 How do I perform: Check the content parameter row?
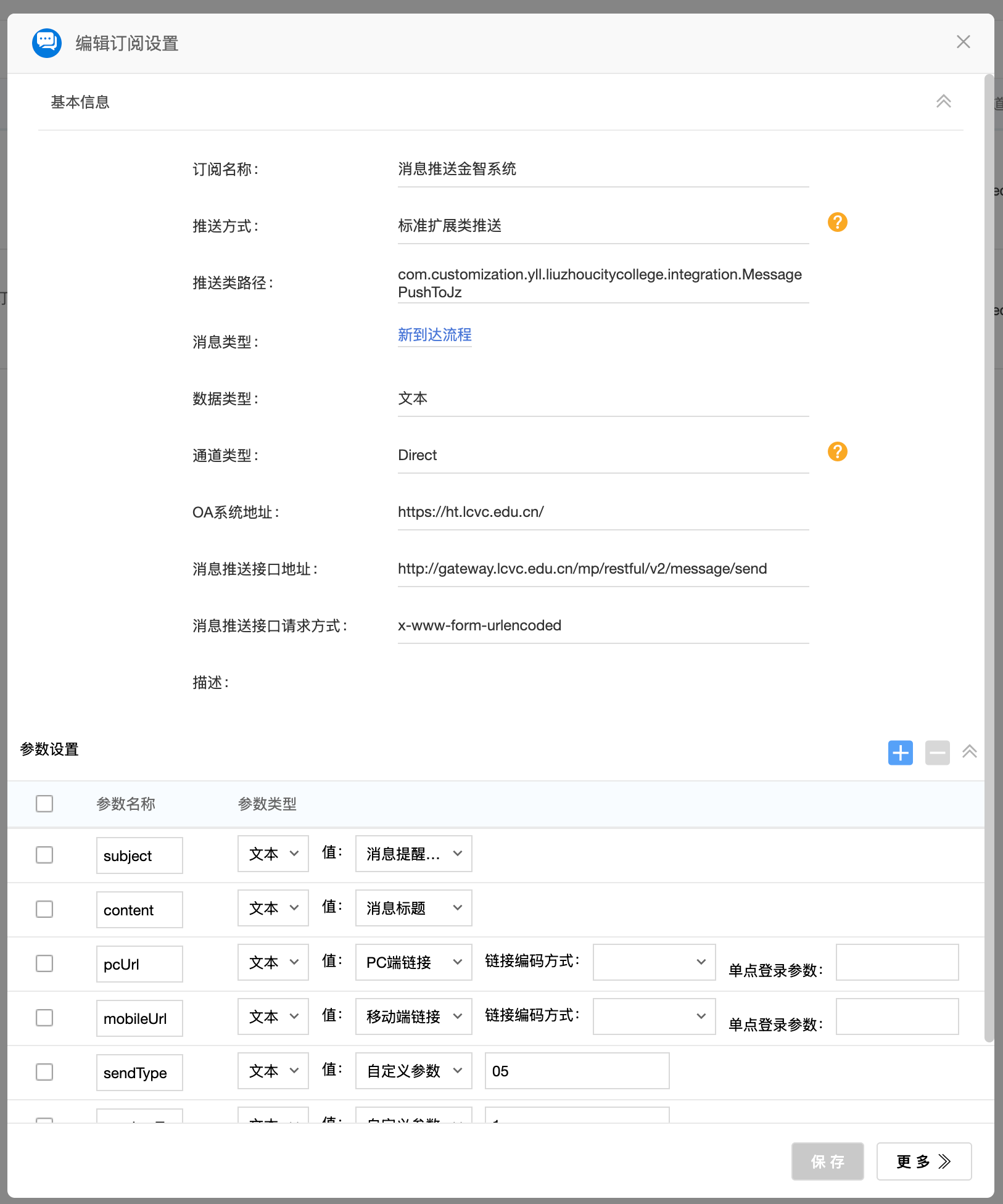[44, 909]
